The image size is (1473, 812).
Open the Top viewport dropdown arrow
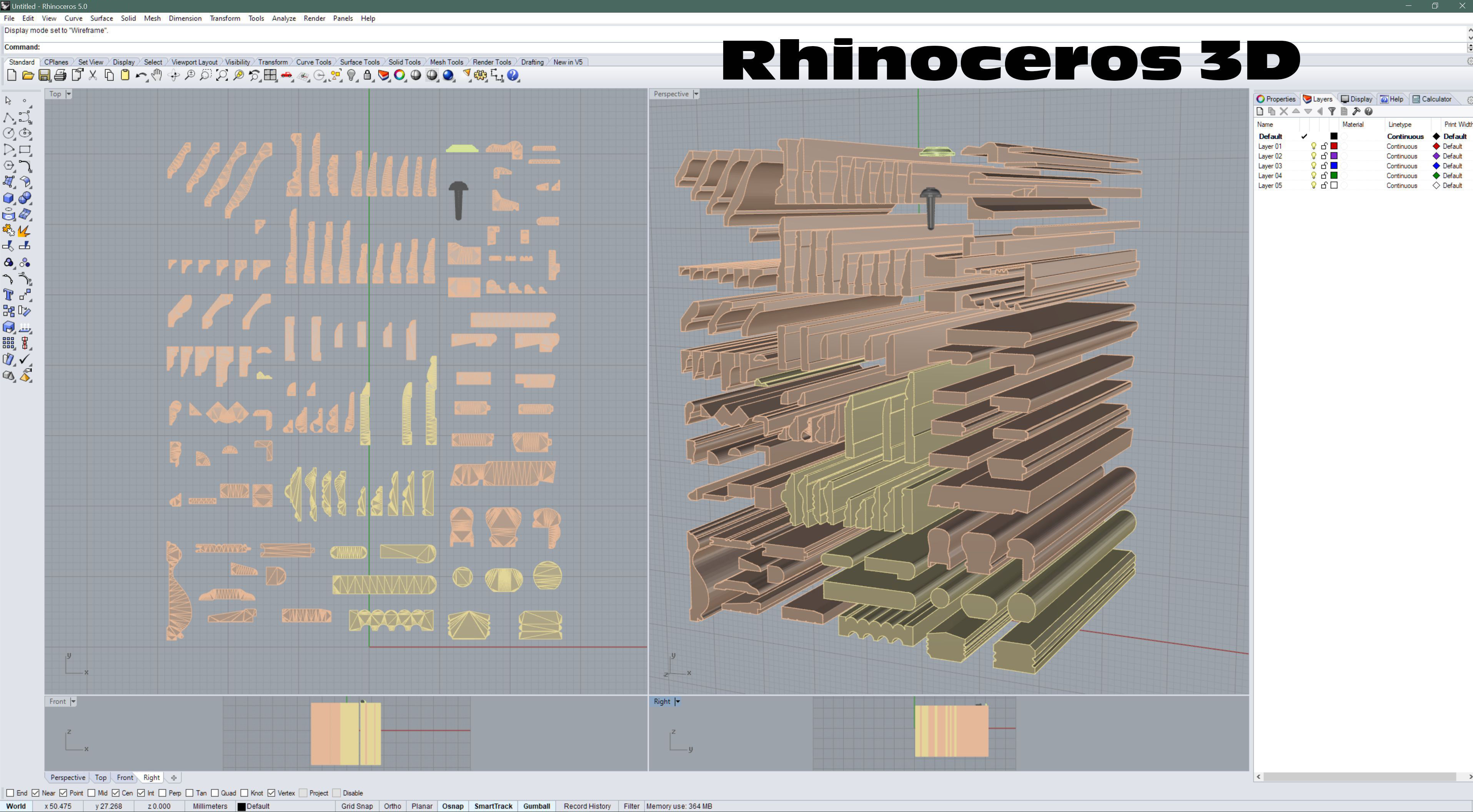(x=68, y=94)
